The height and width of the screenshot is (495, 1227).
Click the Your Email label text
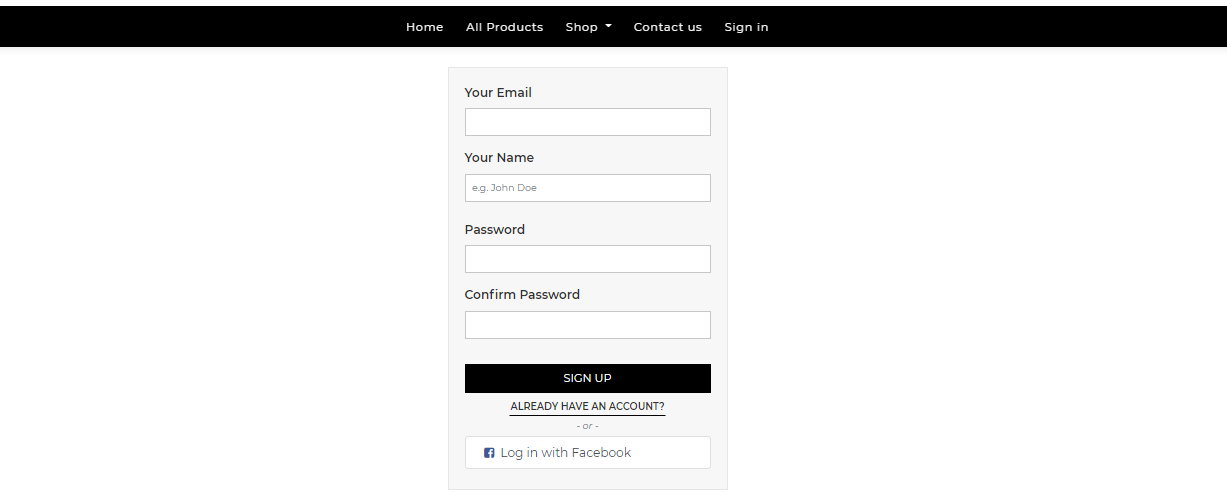click(x=498, y=93)
